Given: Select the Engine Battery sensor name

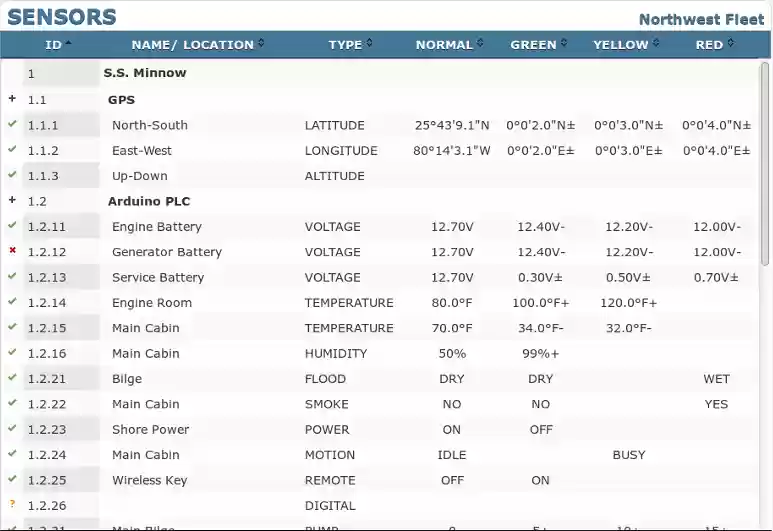Looking at the screenshot, I should pos(157,227).
